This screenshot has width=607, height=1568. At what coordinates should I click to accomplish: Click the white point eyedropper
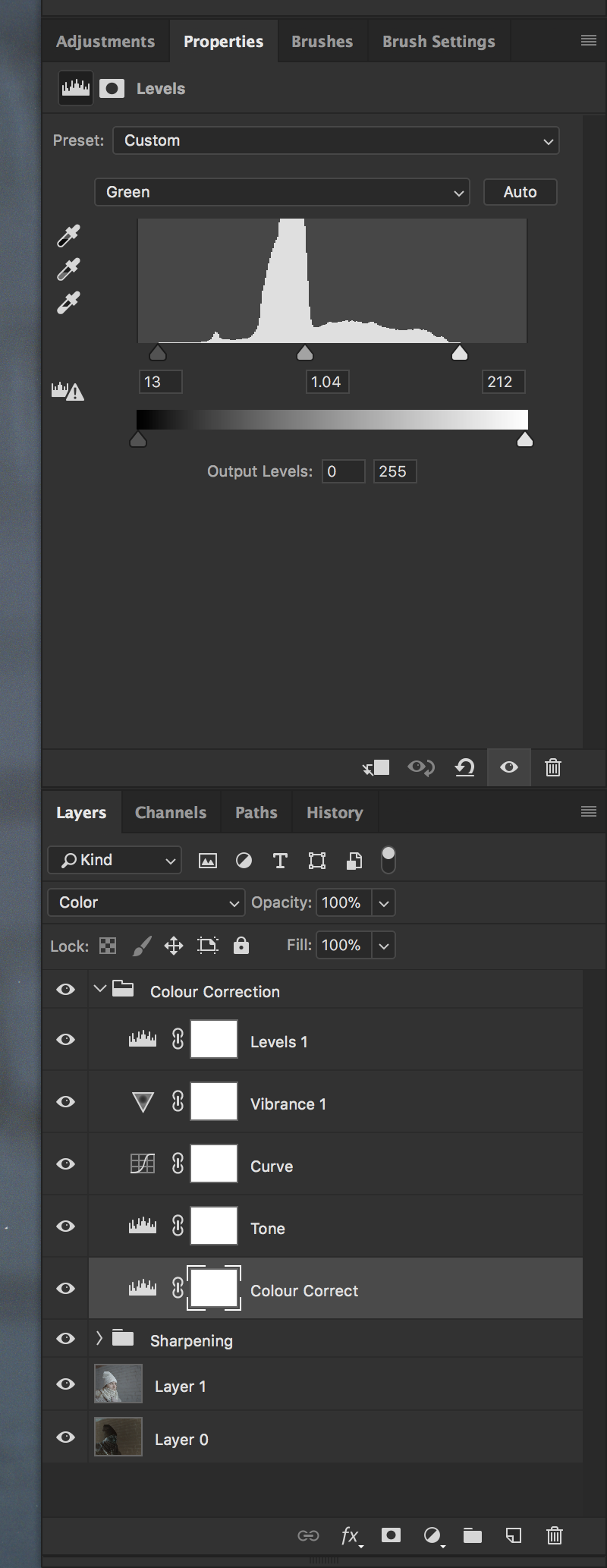[x=68, y=304]
